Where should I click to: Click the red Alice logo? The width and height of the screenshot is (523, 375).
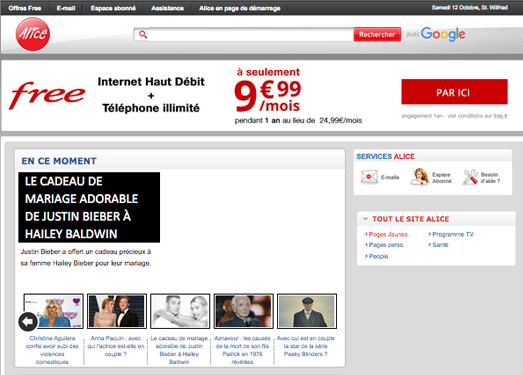(x=33, y=34)
